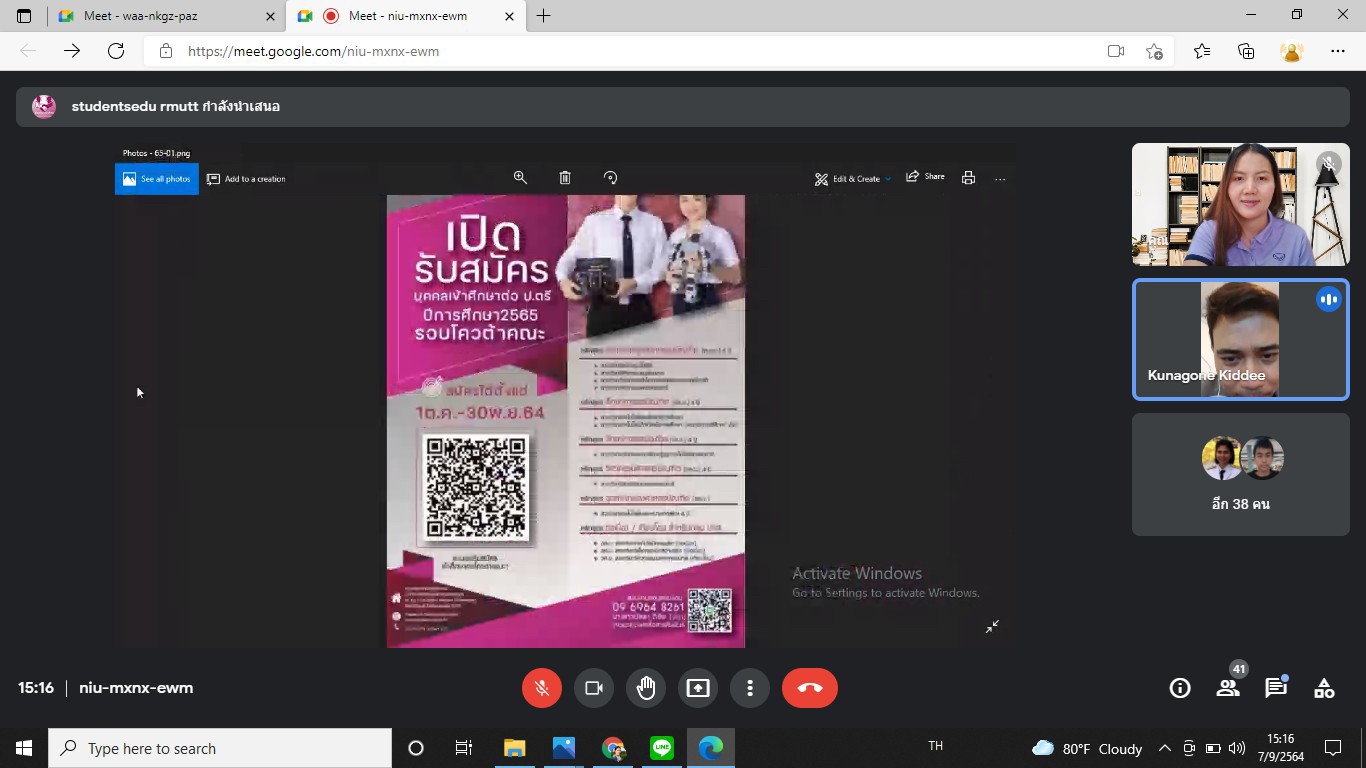Open the LINE app on taskbar
This screenshot has height=768, width=1366.
[662, 748]
